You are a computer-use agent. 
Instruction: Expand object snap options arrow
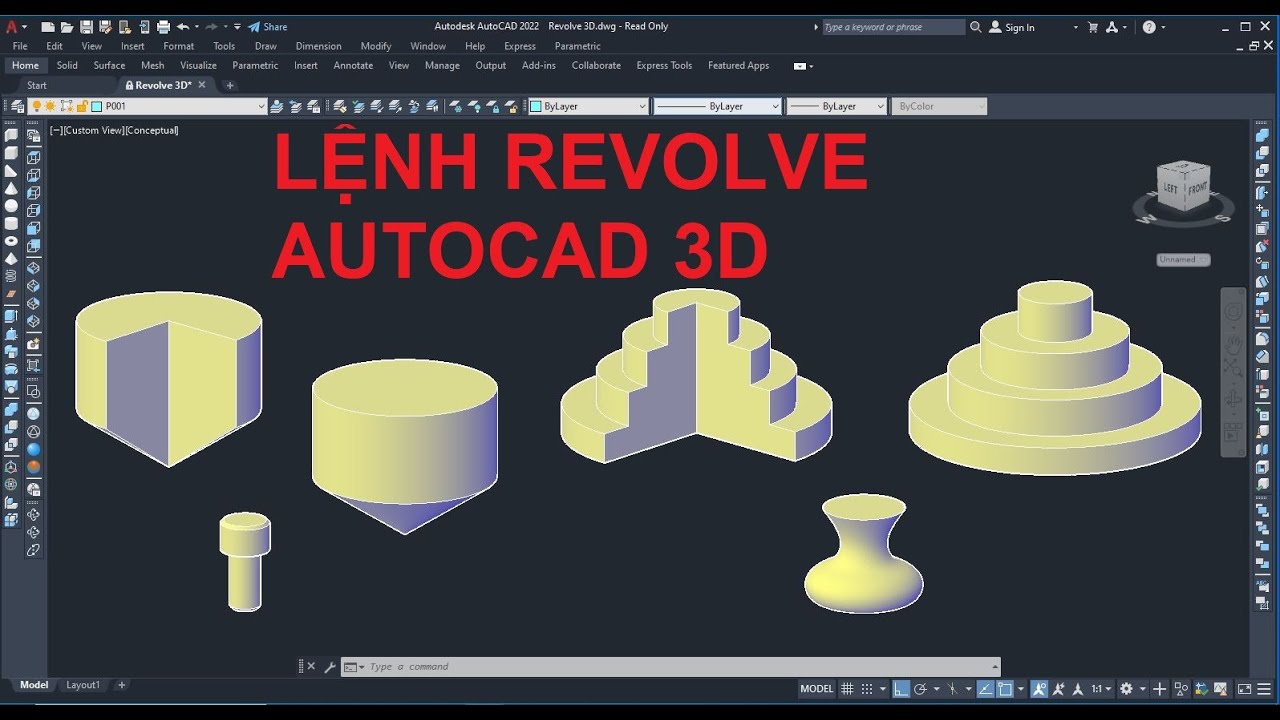[x=1021, y=689]
